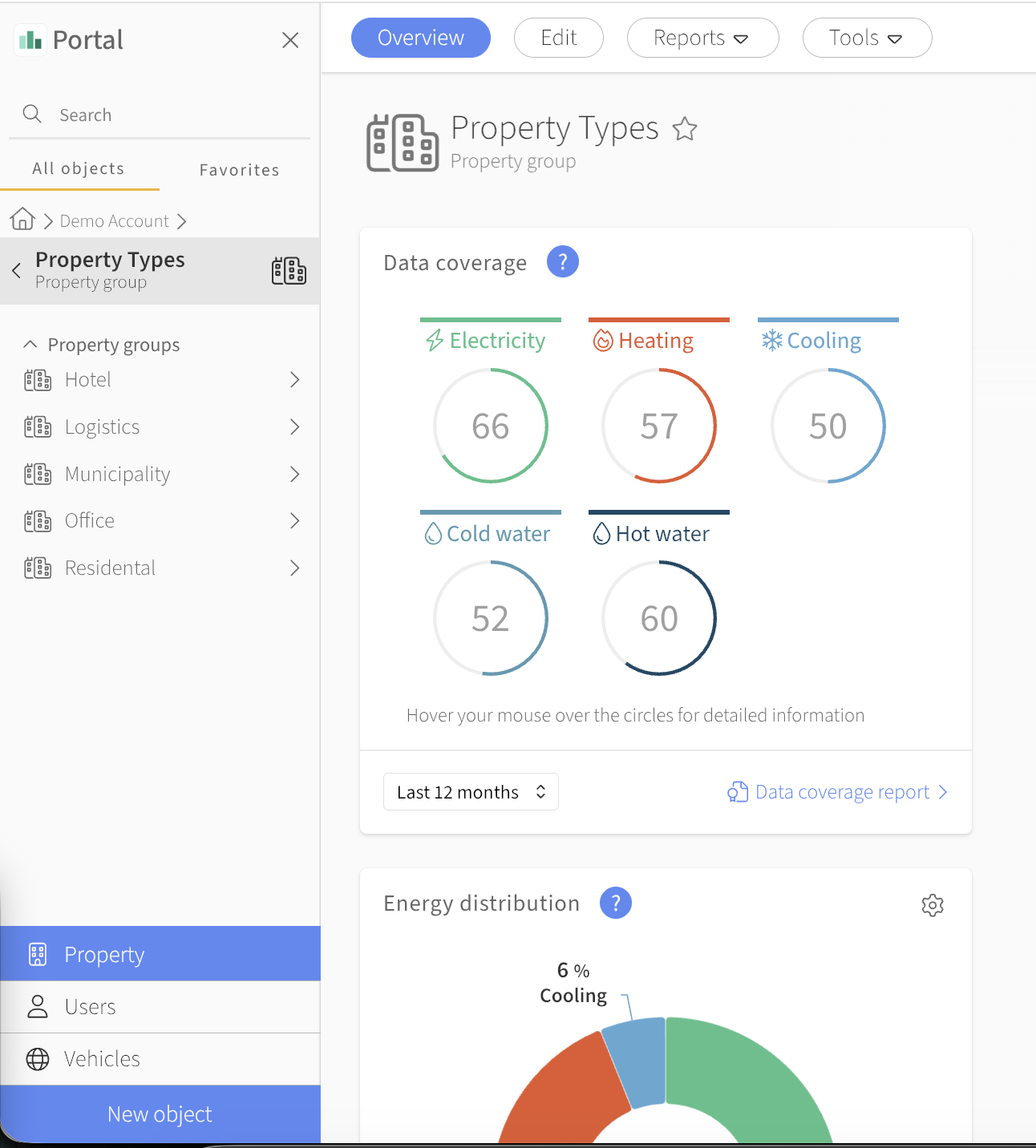Switch to the Favorites tab
This screenshot has width=1036, height=1148.
(x=239, y=169)
